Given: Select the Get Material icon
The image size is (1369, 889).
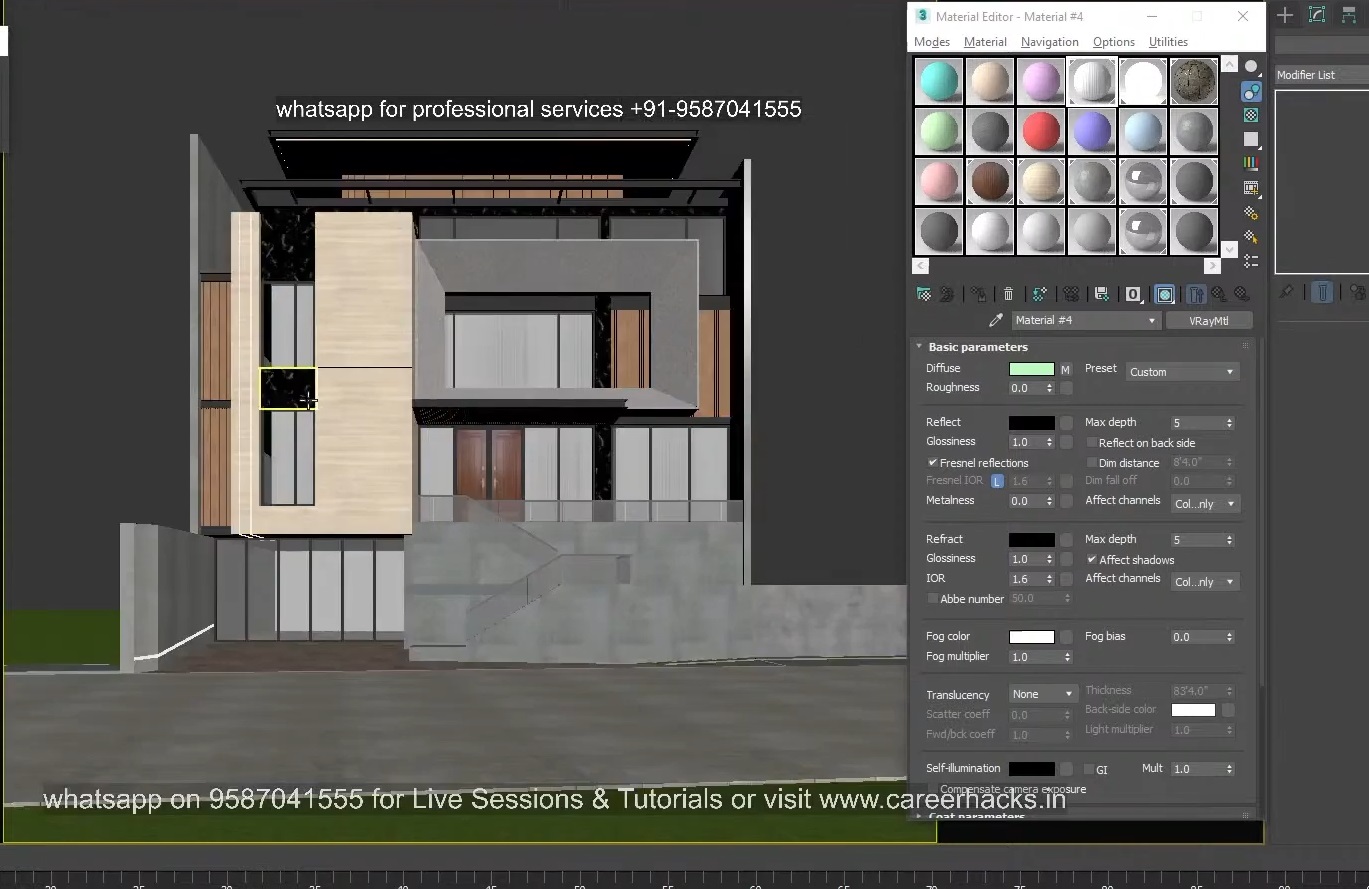Looking at the screenshot, I should [924, 293].
